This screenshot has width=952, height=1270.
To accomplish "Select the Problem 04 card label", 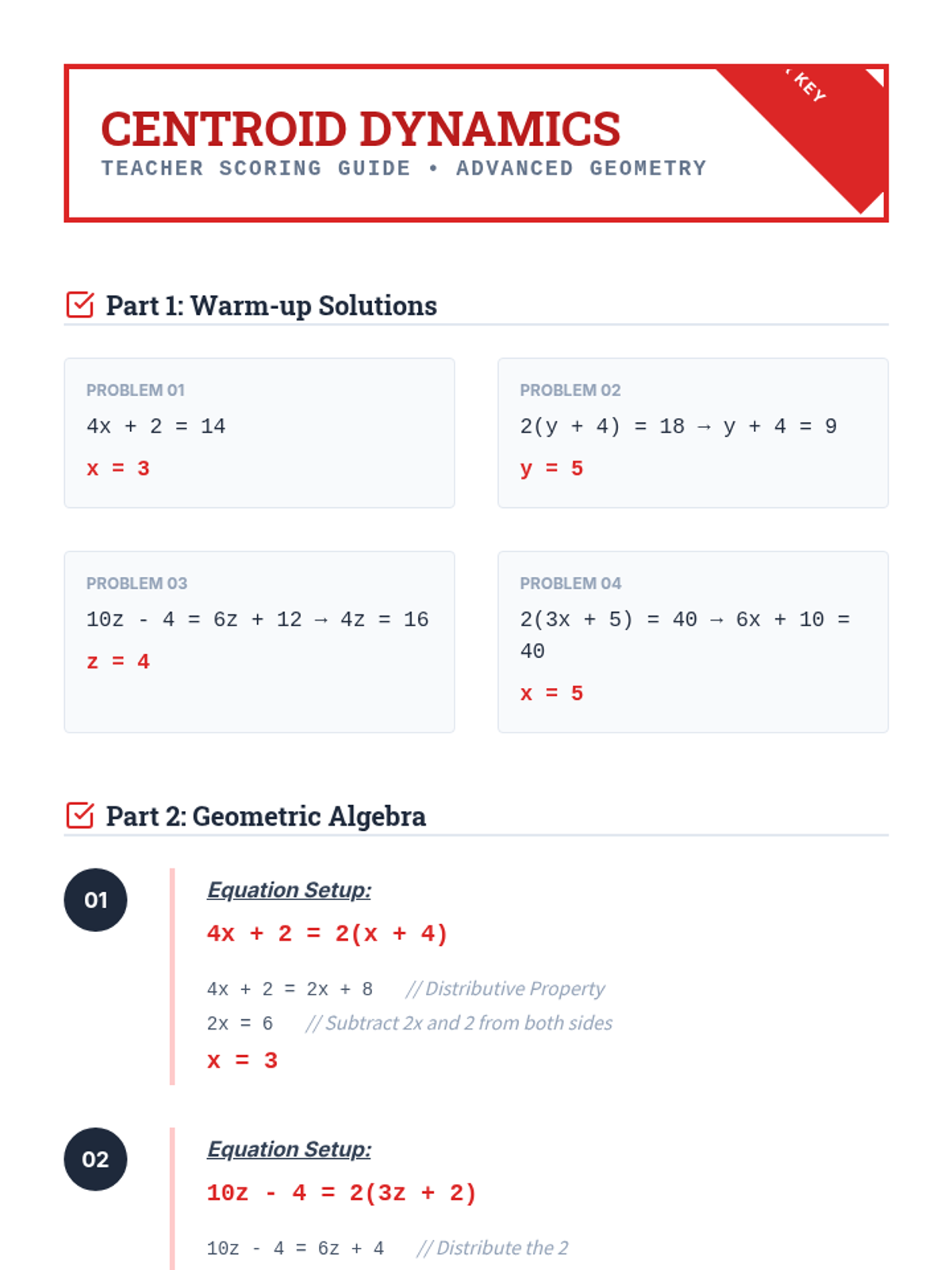I will 570,583.
